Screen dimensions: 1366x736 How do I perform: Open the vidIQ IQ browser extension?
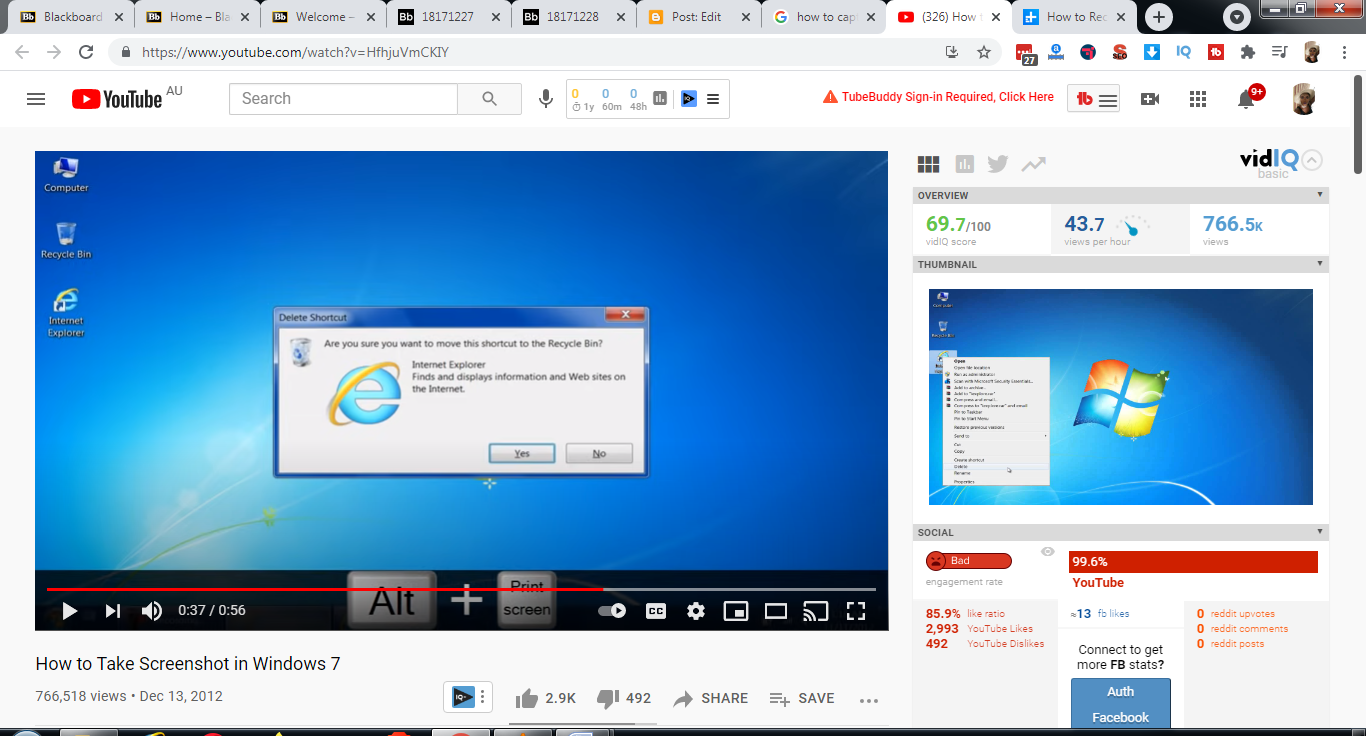click(1183, 52)
